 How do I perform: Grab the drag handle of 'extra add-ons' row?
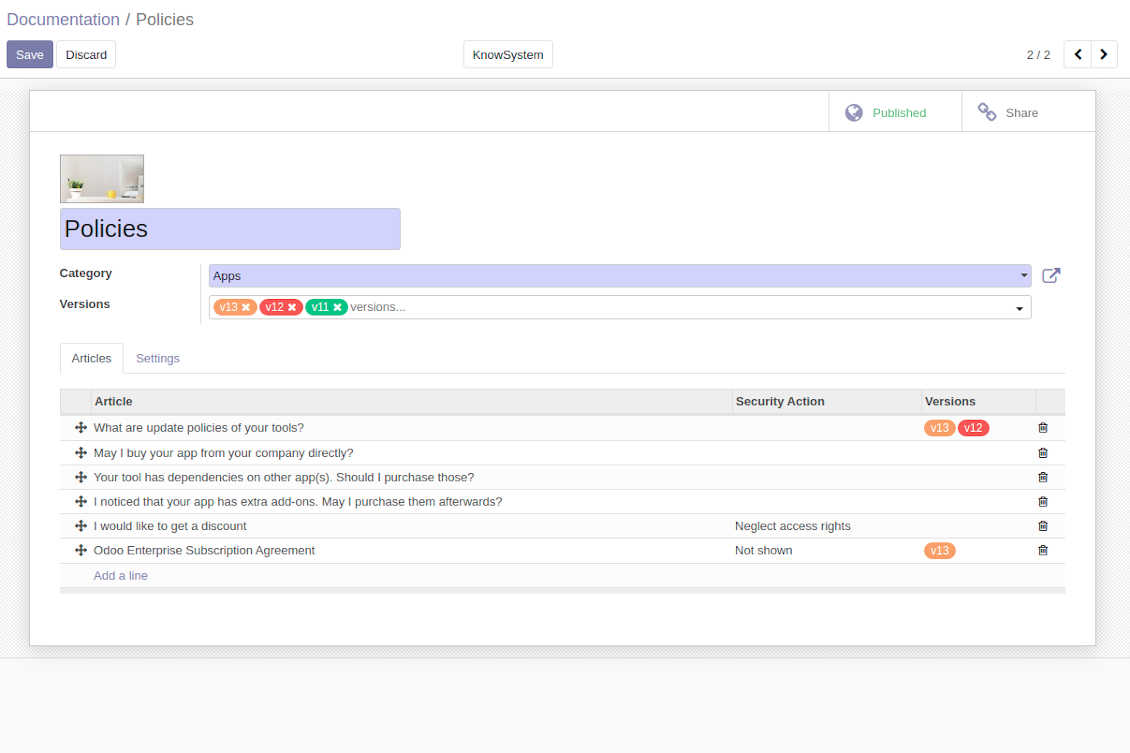click(x=81, y=502)
